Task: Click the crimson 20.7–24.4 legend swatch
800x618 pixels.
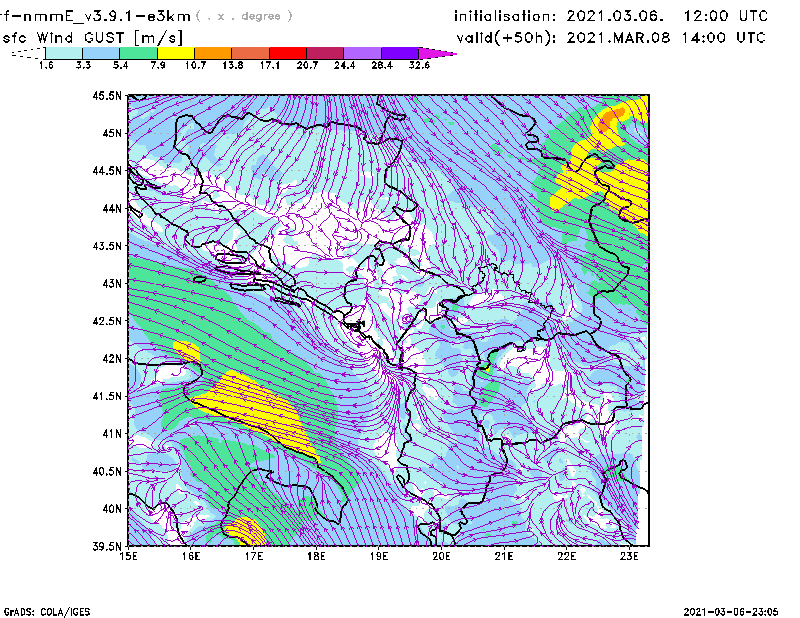Action: [325, 53]
